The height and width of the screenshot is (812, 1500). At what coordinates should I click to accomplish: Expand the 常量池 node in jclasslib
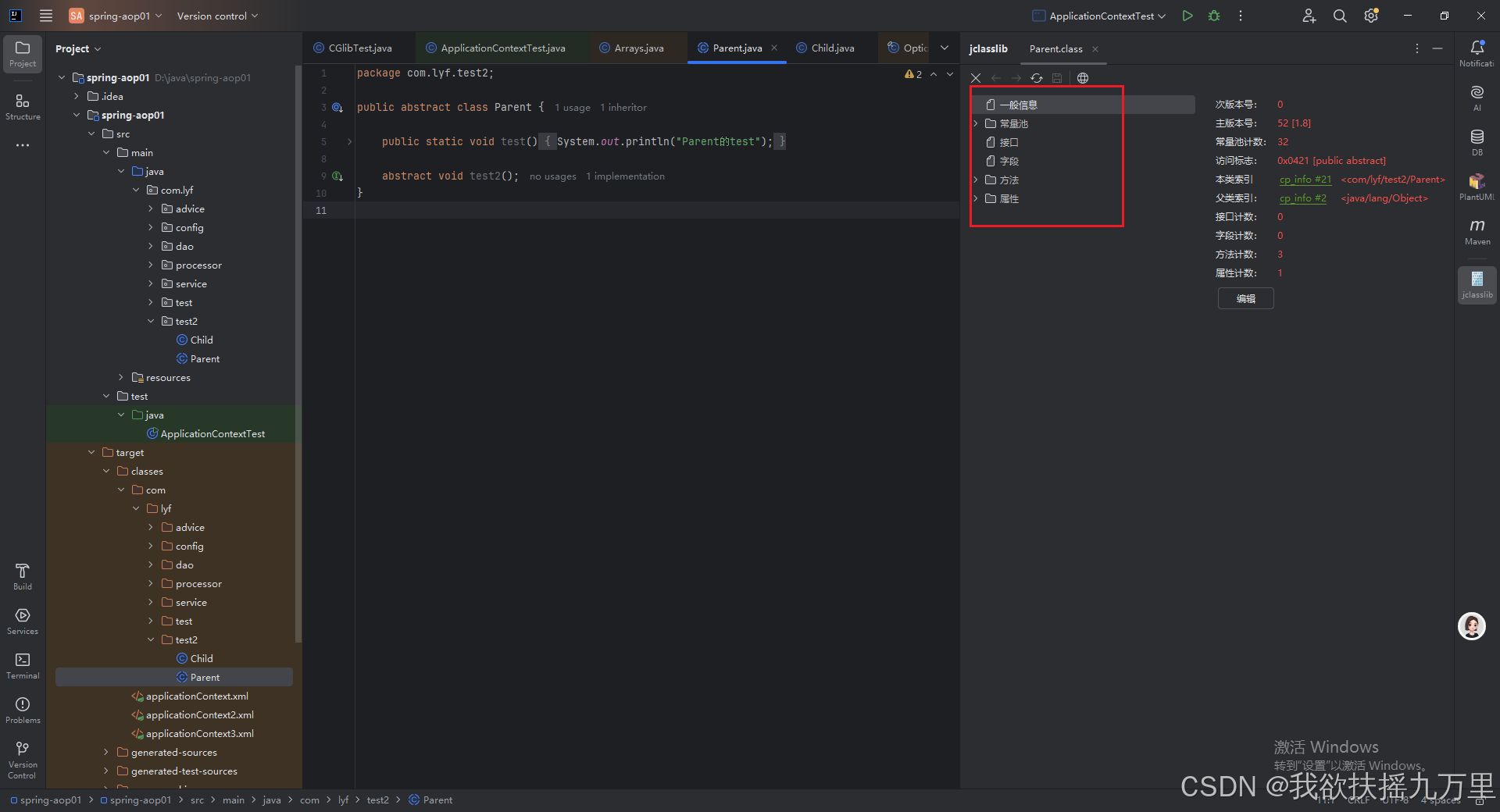pyautogui.click(x=975, y=123)
